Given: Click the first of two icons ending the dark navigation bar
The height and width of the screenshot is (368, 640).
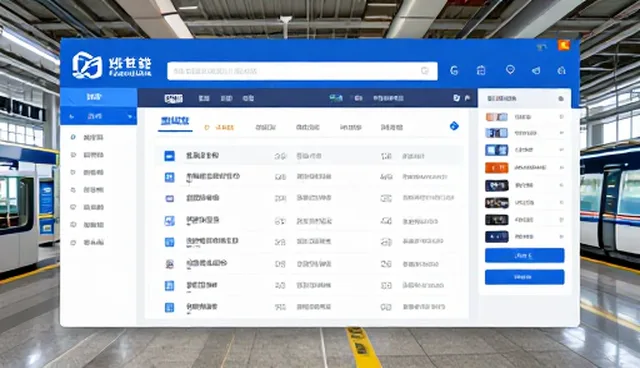Looking at the screenshot, I should tap(456, 98).
